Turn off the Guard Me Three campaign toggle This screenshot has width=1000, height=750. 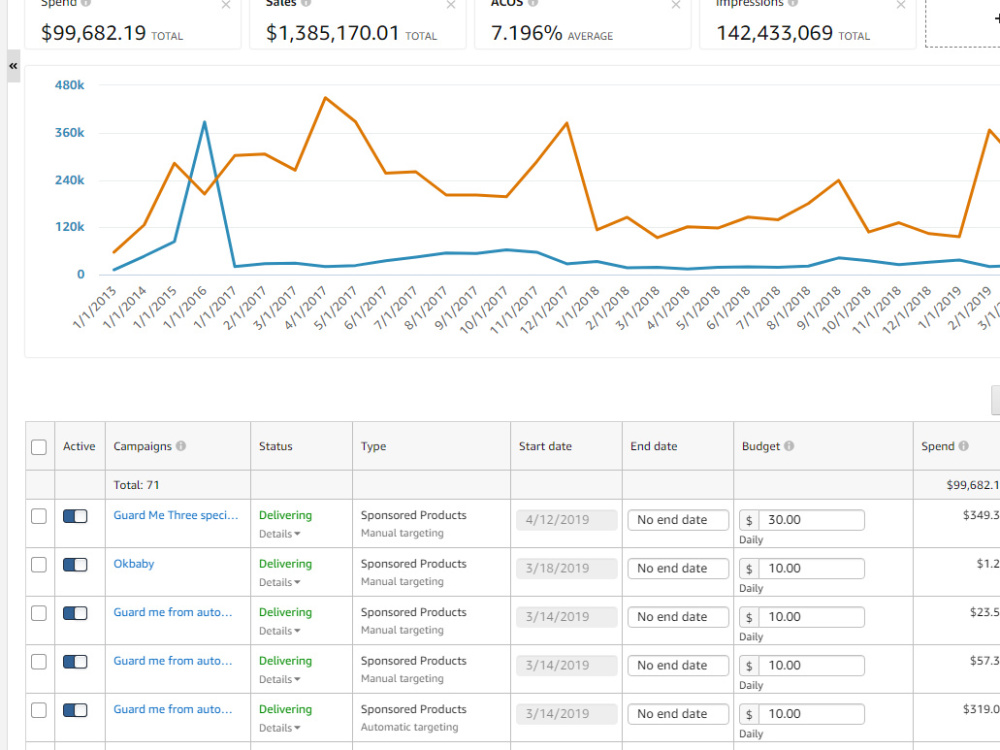(x=75, y=516)
